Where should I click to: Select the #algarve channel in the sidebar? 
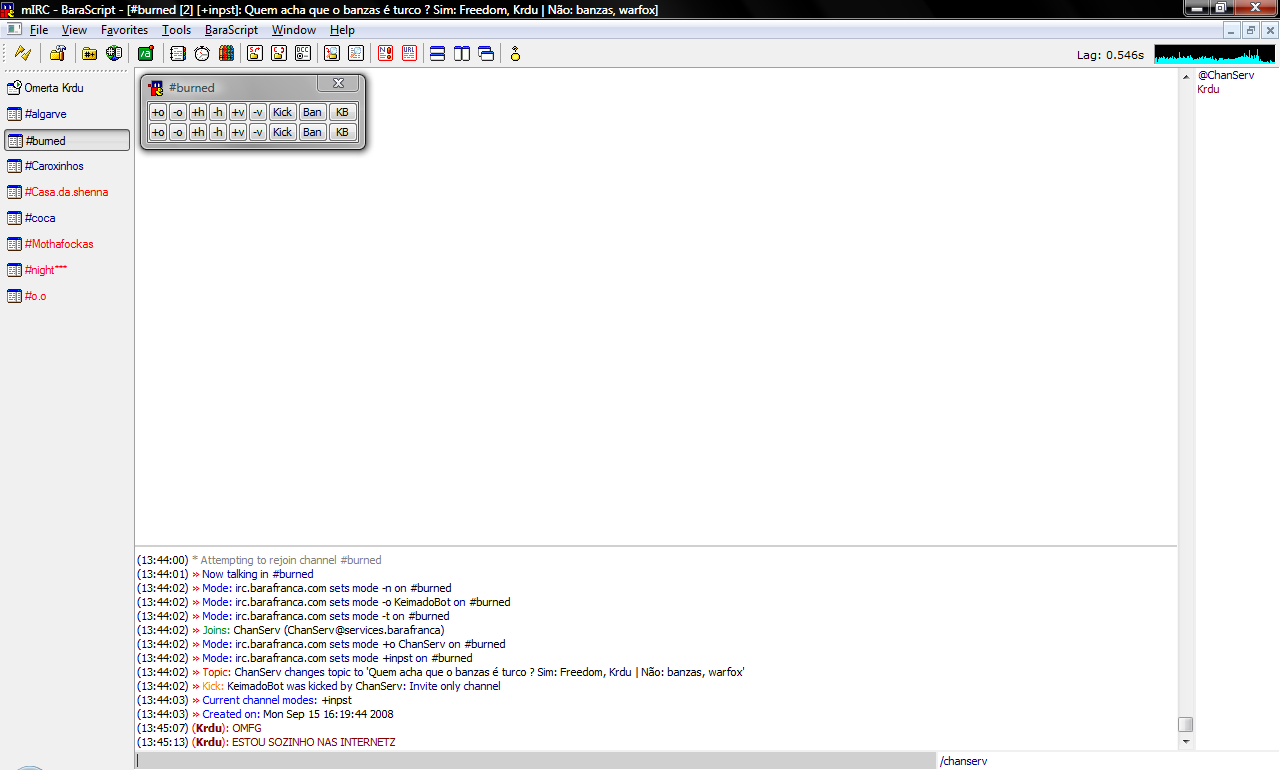46,114
